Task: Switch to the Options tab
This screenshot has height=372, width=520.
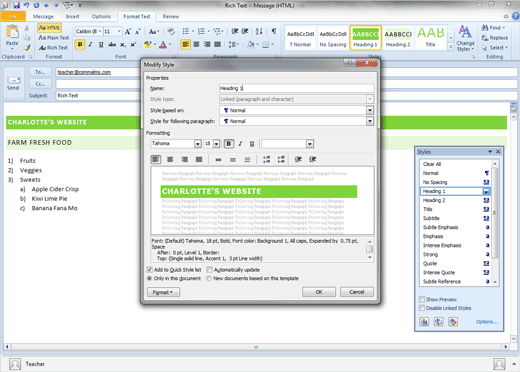Action: [x=101, y=16]
